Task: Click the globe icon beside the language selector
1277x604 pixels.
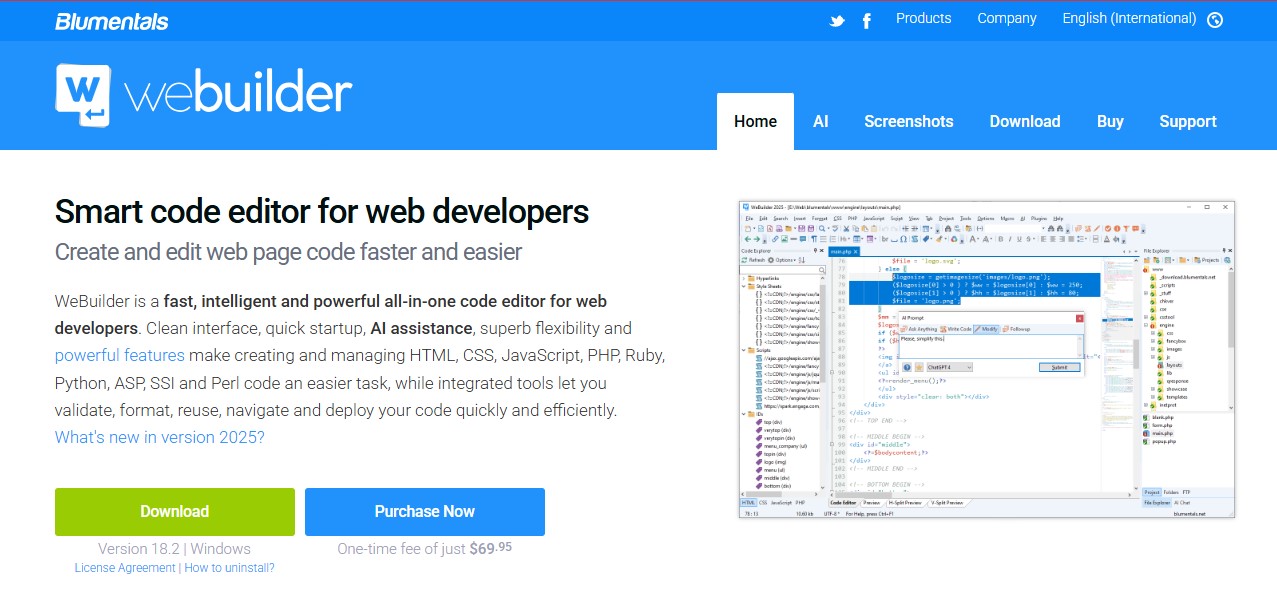Action: pyautogui.click(x=1215, y=19)
